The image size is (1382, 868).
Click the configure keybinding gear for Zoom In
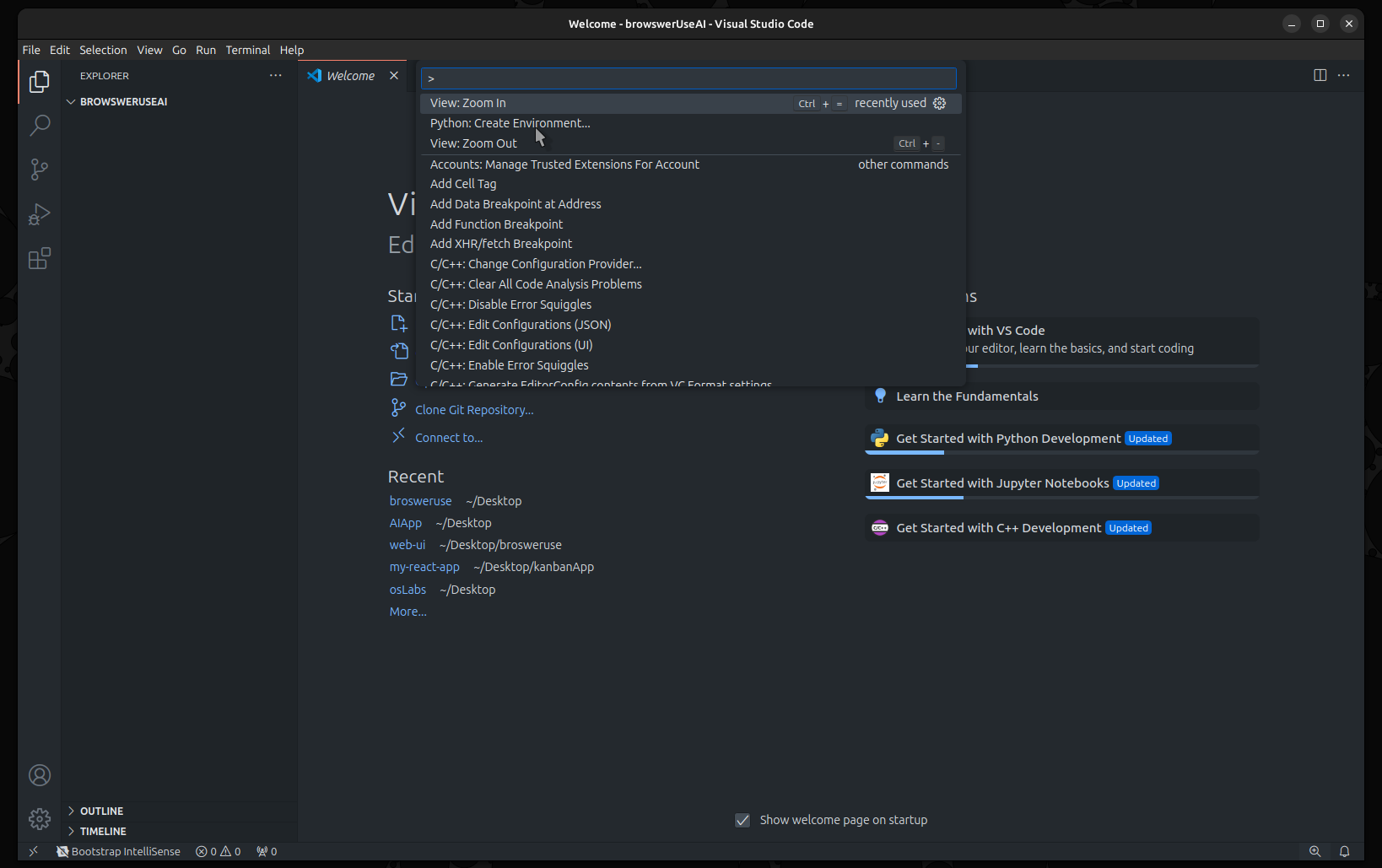[940, 103]
